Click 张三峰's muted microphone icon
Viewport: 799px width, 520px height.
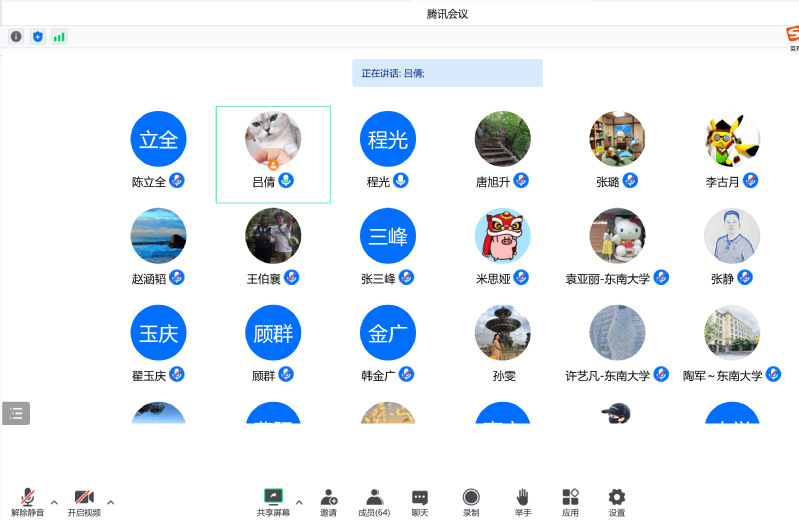click(406, 277)
